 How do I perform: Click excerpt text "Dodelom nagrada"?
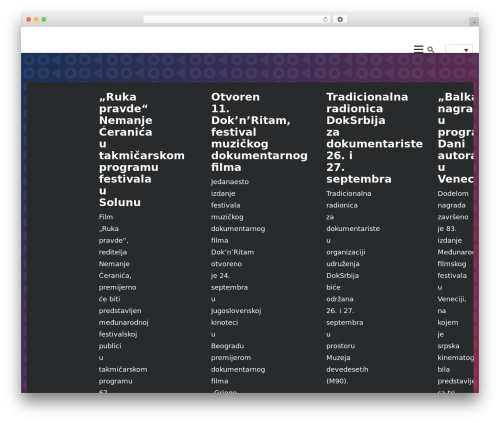(453, 199)
